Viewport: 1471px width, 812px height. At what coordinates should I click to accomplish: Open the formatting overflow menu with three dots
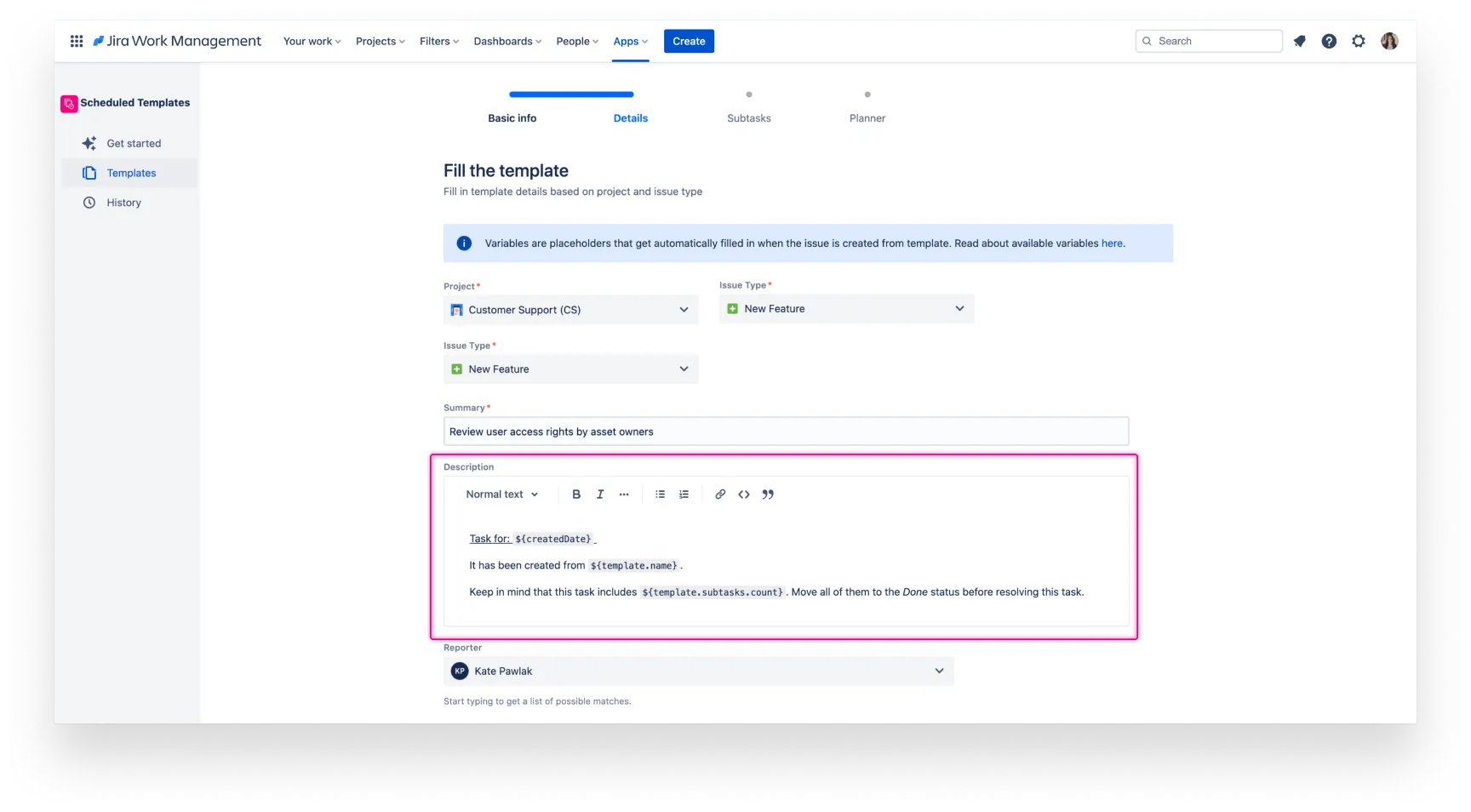click(624, 494)
